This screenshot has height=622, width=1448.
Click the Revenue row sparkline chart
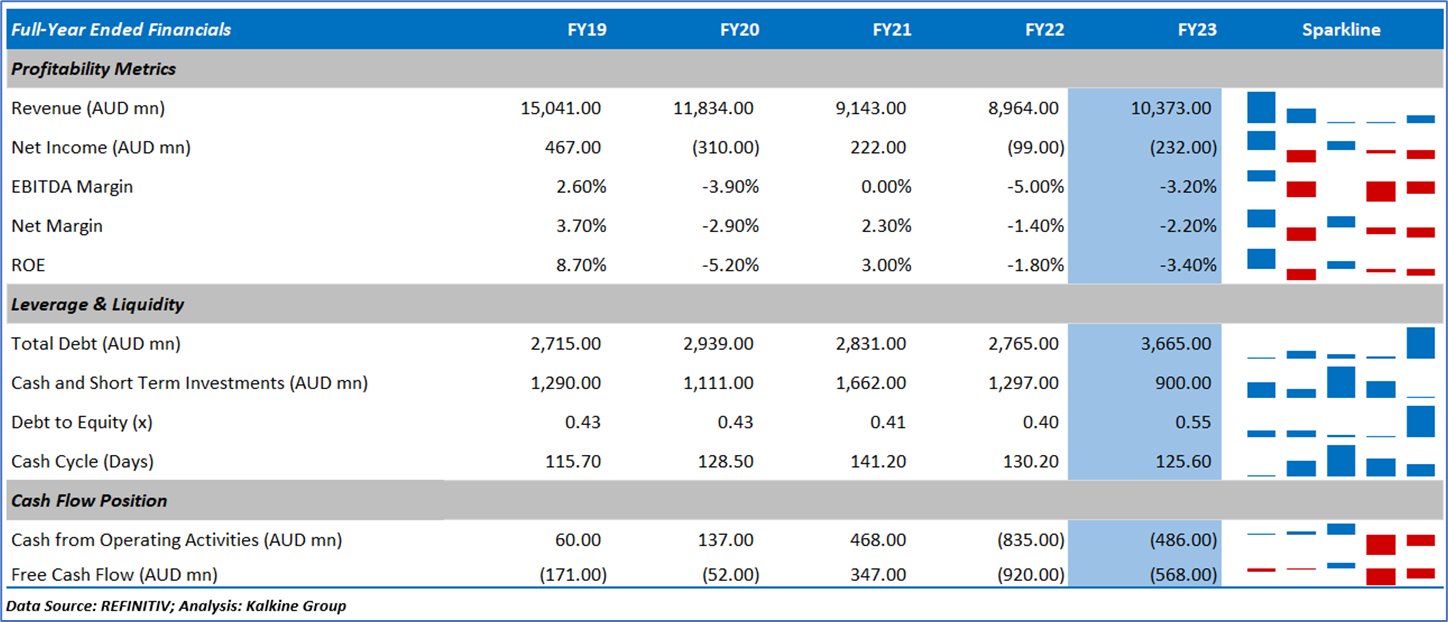click(x=1340, y=108)
